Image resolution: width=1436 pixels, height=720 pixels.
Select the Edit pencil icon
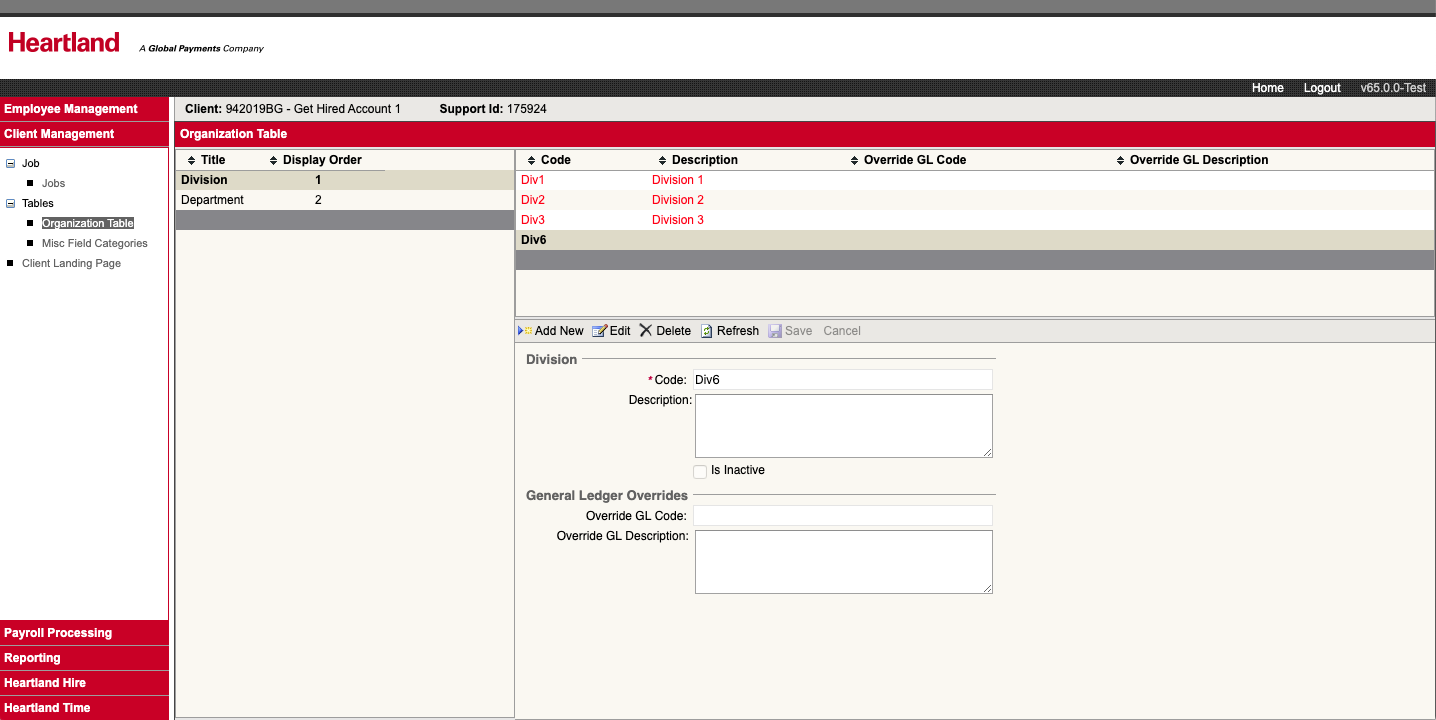[596, 330]
